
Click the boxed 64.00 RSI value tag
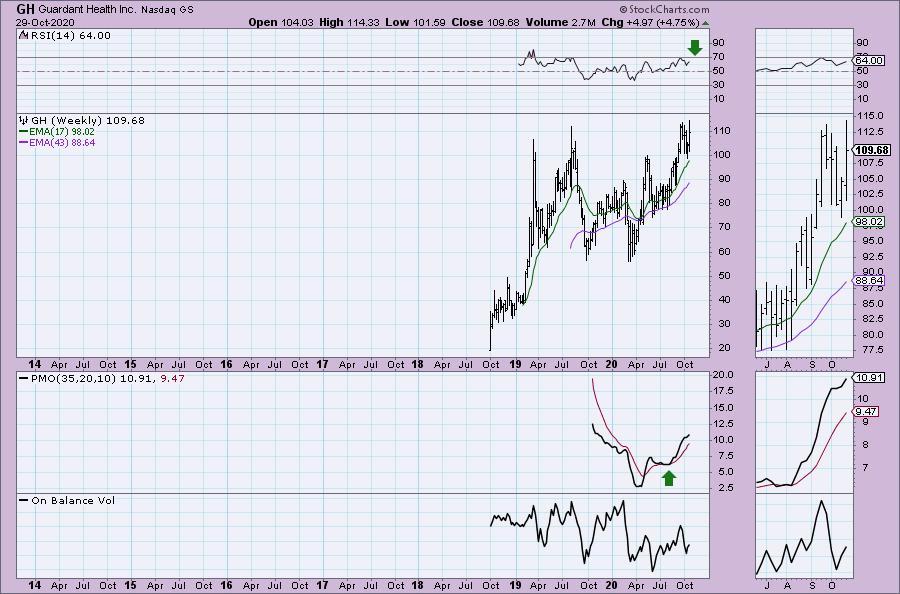click(868, 60)
